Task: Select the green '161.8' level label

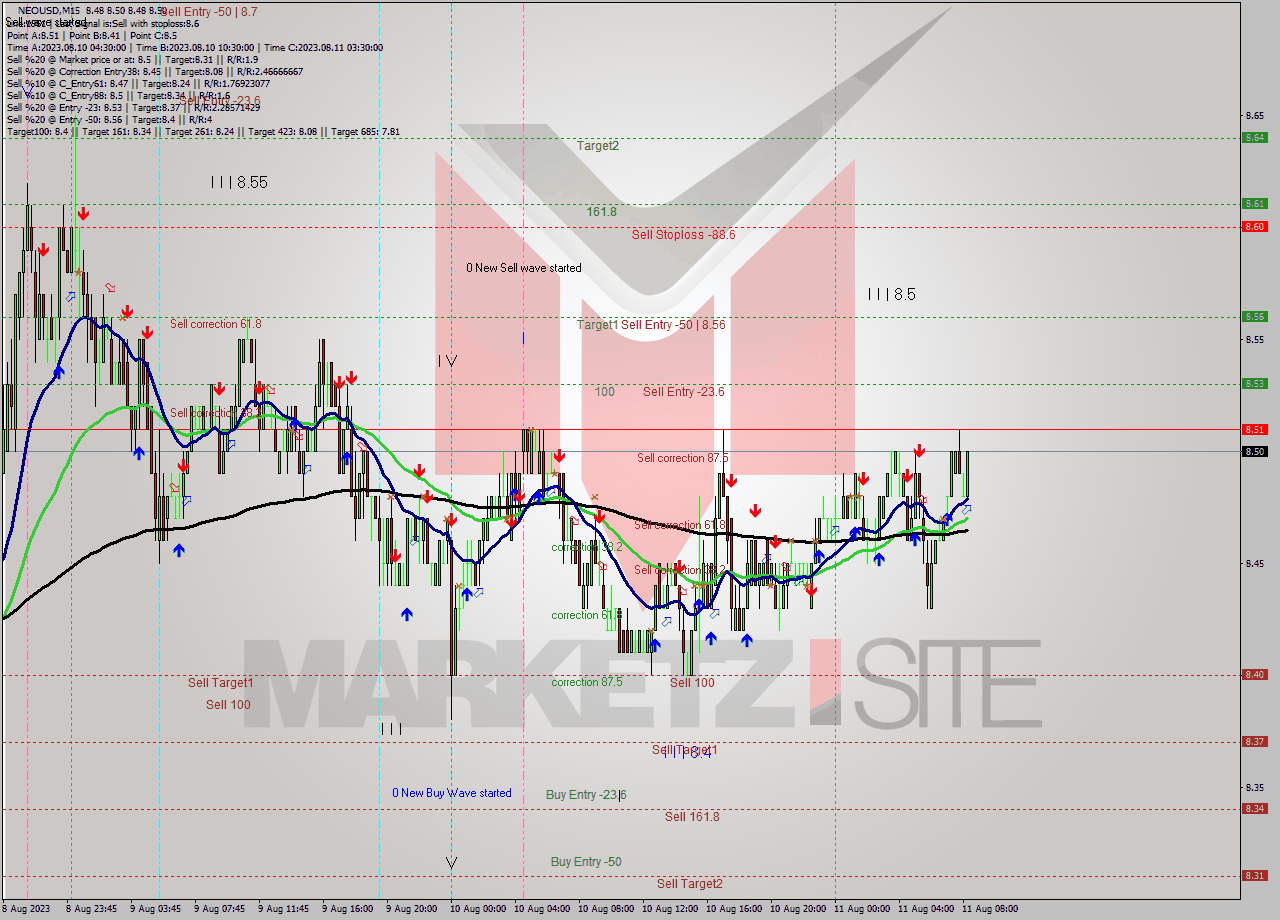Action: coord(601,212)
